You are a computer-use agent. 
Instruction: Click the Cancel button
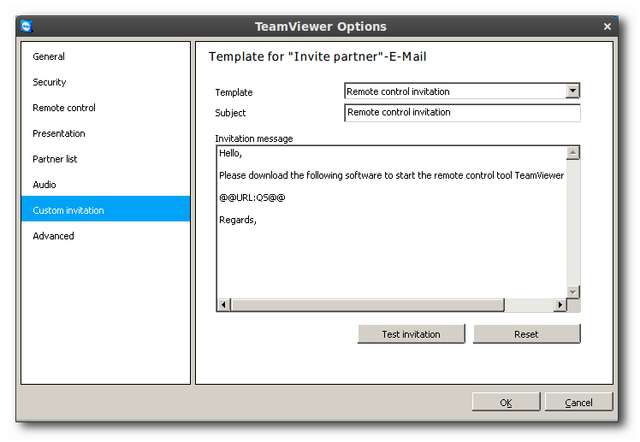coord(579,402)
